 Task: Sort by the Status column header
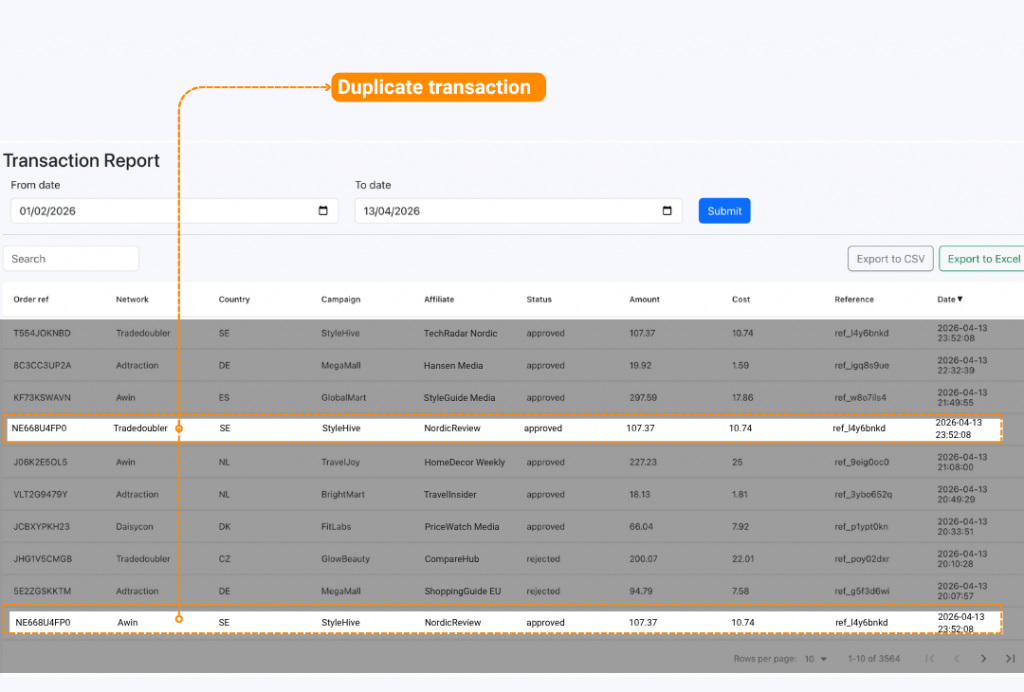(x=539, y=299)
